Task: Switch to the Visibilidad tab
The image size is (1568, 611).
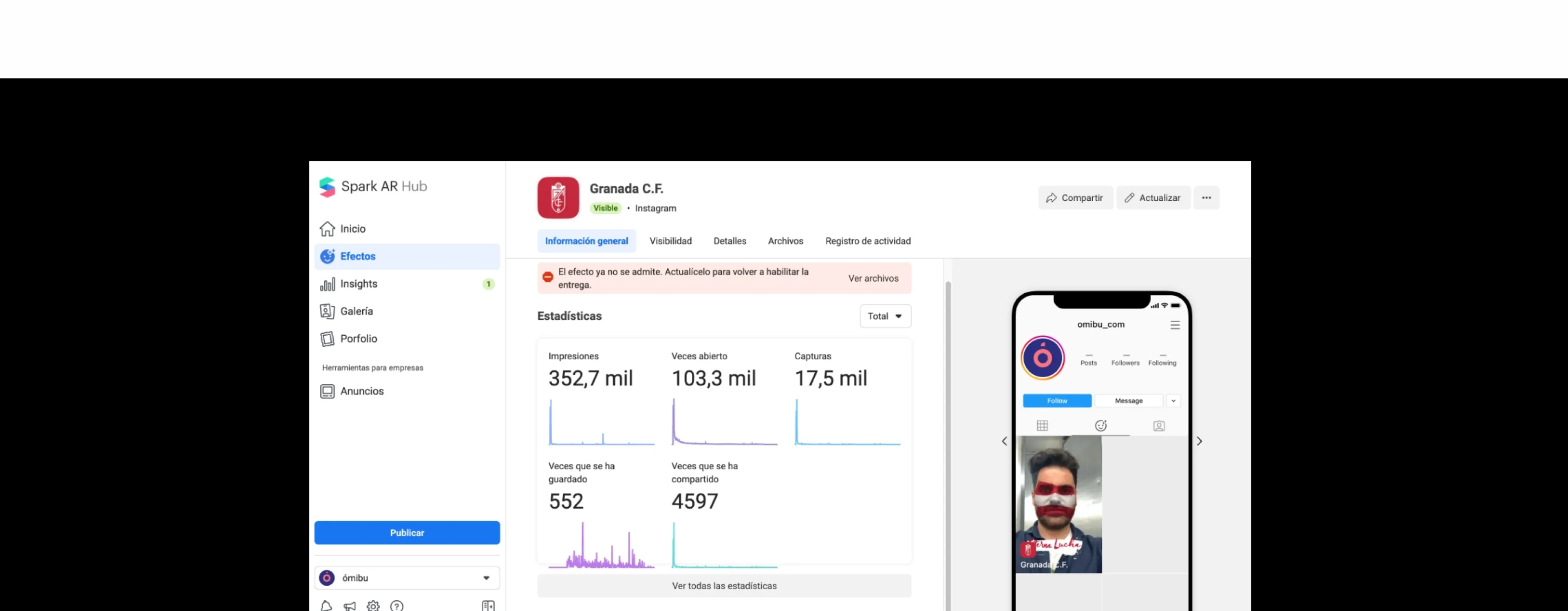Action: pyautogui.click(x=670, y=241)
